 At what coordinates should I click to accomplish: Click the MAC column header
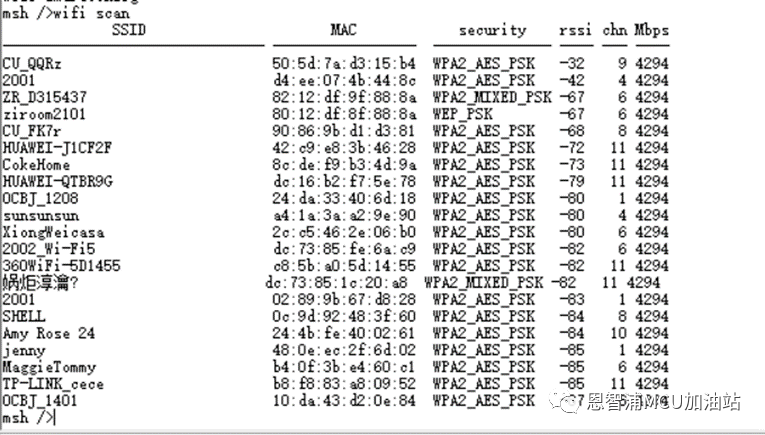pos(343,31)
